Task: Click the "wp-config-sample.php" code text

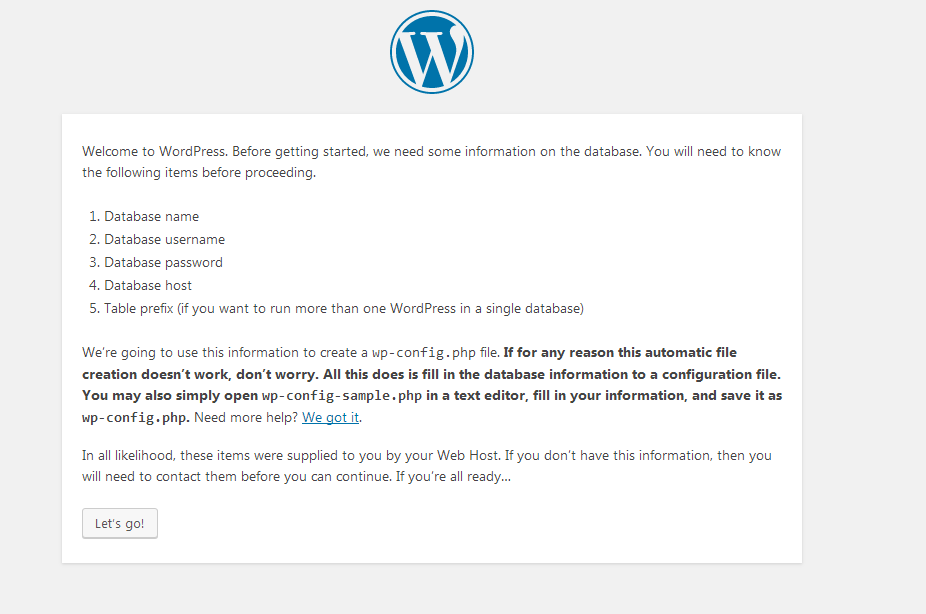Action: click(329, 395)
